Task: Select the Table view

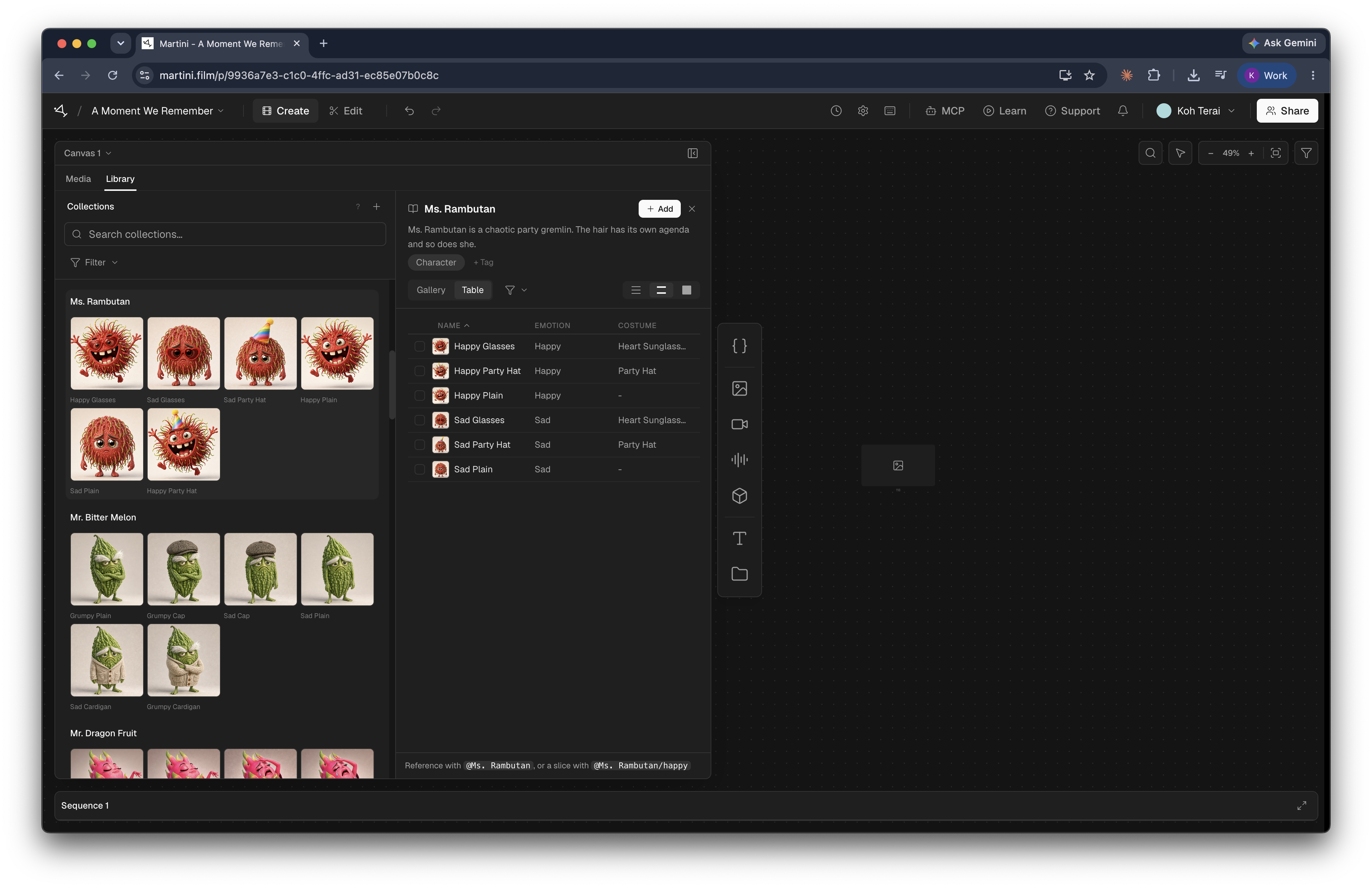Action: tap(472, 290)
